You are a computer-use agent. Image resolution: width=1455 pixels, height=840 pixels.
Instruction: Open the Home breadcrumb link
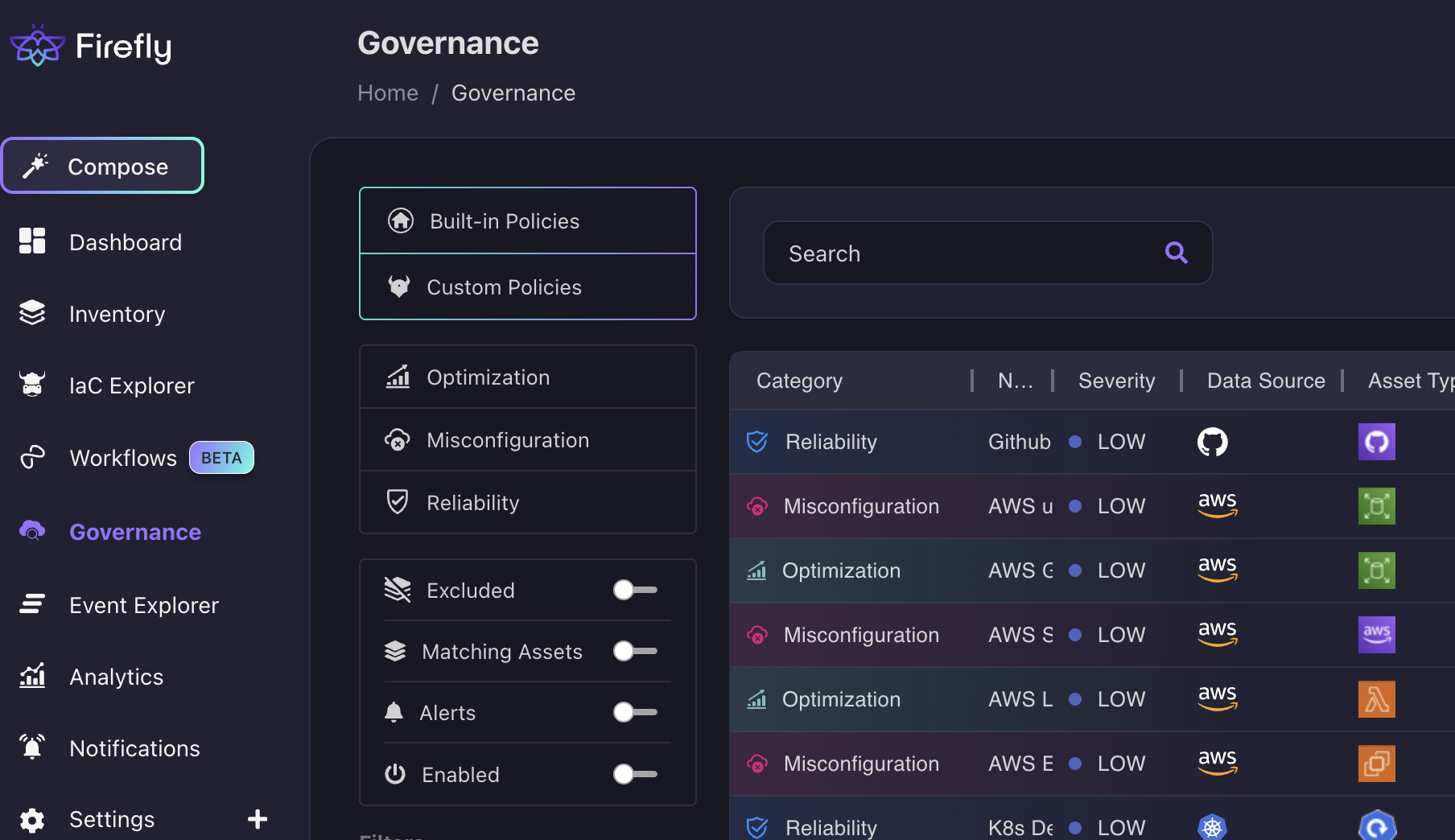[388, 93]
